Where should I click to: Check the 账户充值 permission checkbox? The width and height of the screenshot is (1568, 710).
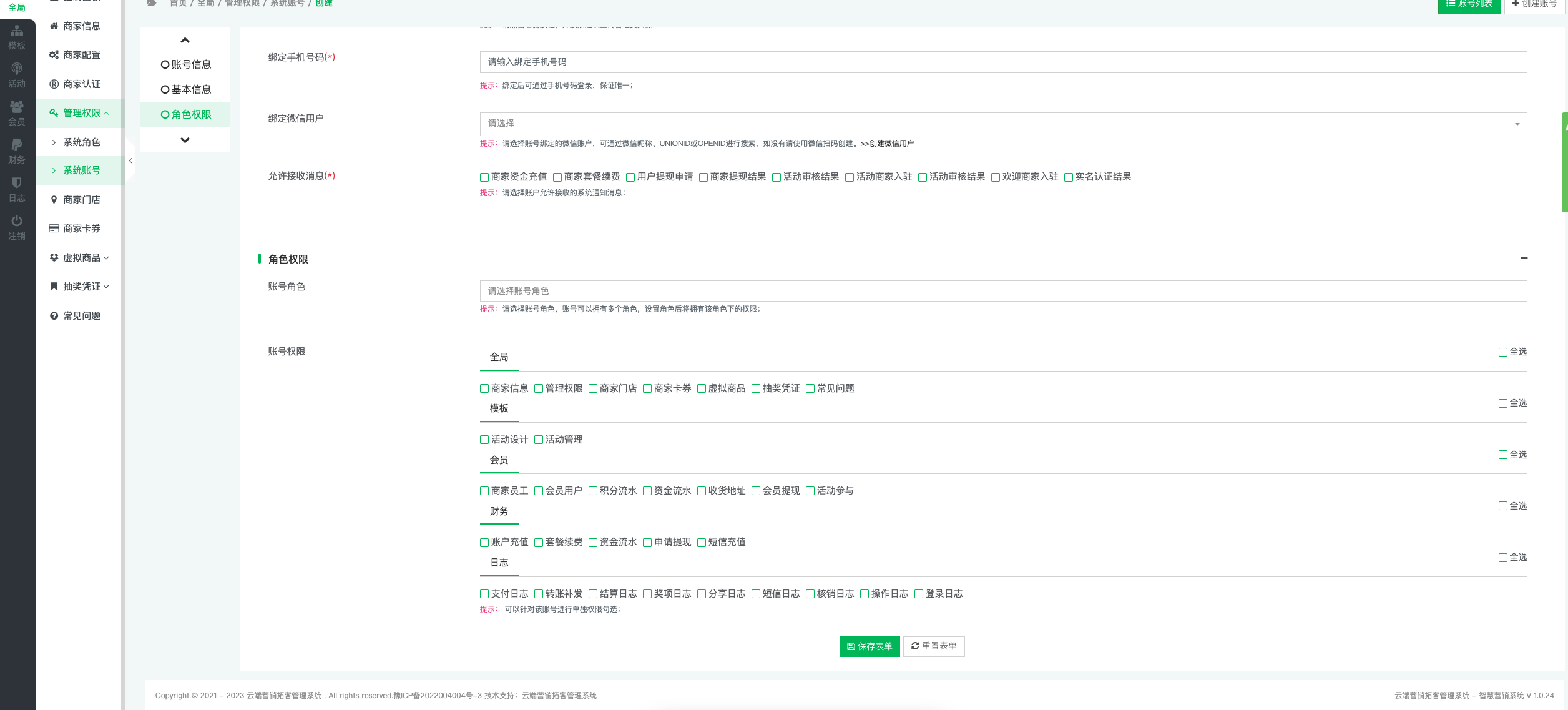click(484, 543)
